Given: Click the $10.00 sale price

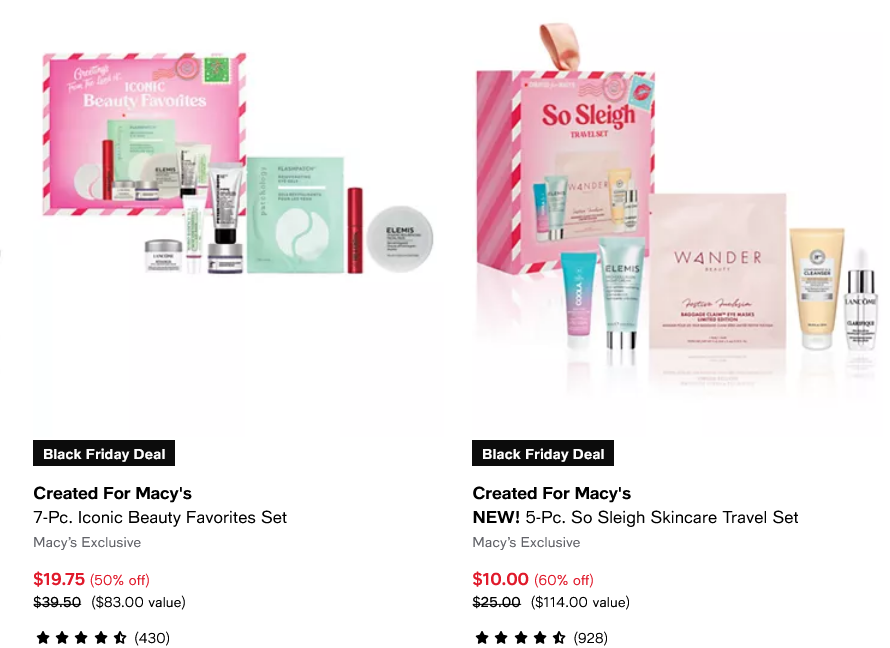Looking at the screenshot, I should point(501,579).
